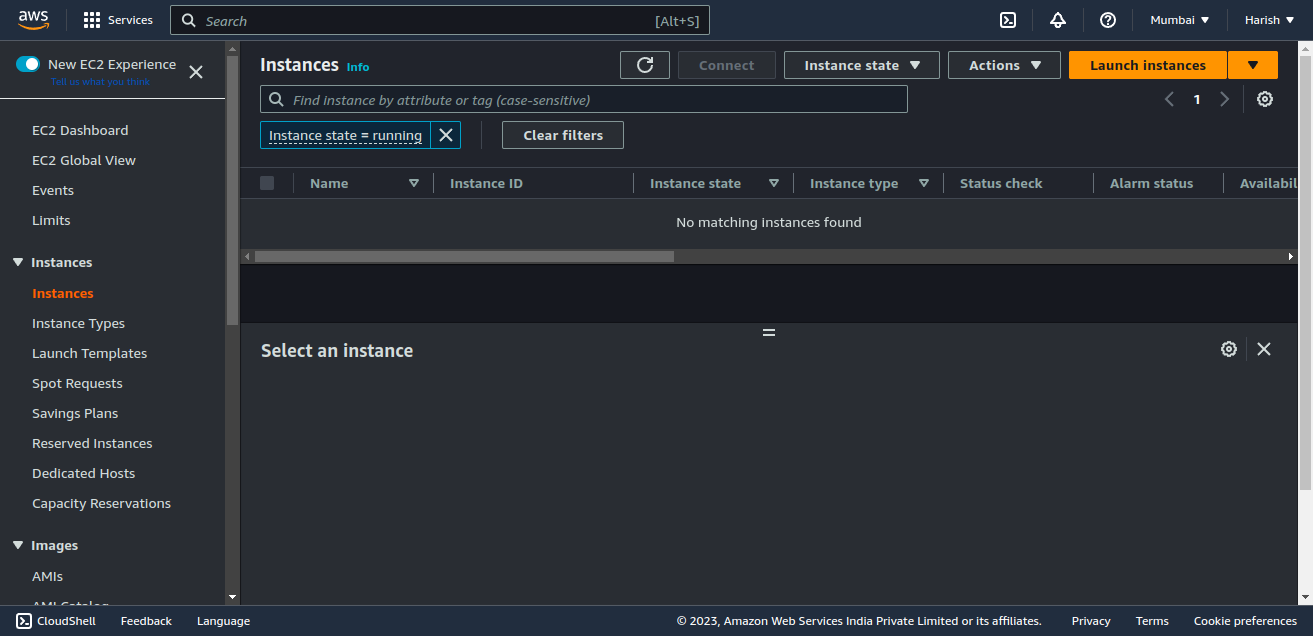Click the sidebar vertical scrollbar
1313x636 pixels.
(232, 190)
